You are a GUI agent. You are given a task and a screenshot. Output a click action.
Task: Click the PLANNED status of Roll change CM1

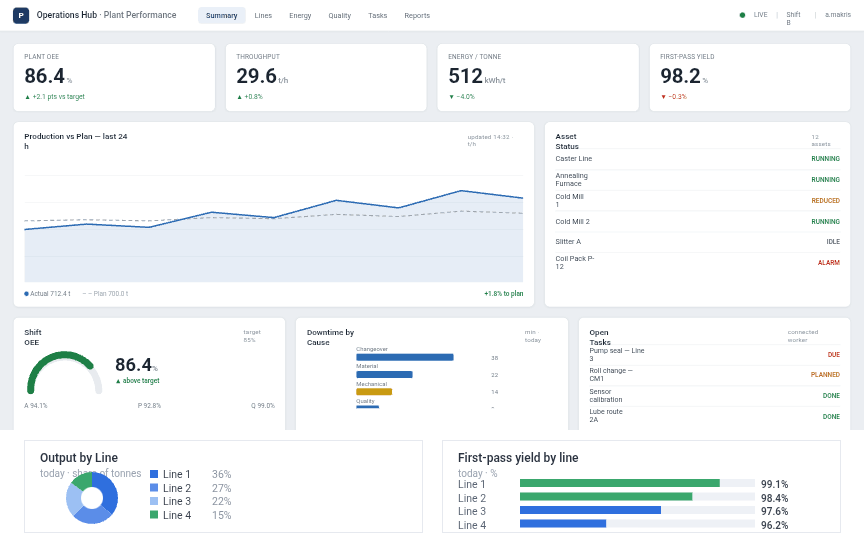(x=825, y=375)
